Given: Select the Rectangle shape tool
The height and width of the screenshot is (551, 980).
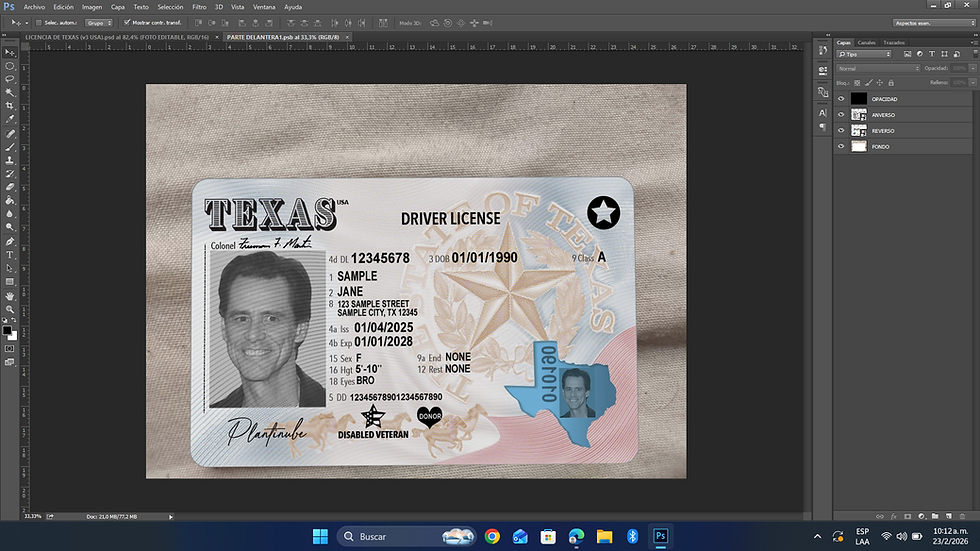Looking at the screenshot, I should [x=9, y=282].
